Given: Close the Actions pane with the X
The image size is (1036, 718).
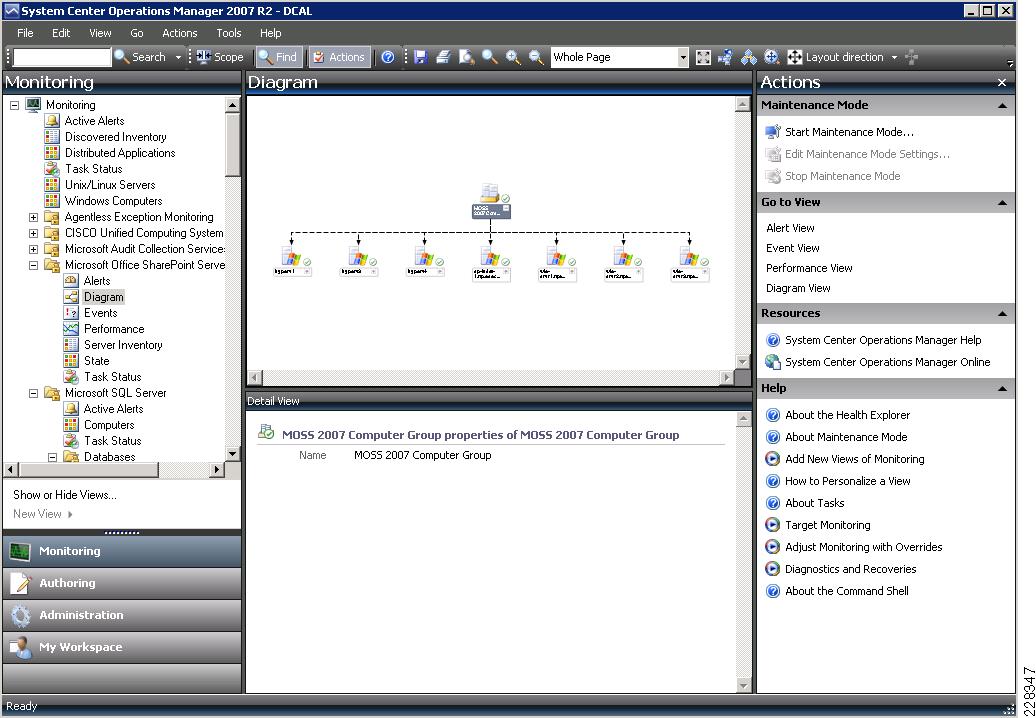Looking at the screenshot, I should (1002, 83).
